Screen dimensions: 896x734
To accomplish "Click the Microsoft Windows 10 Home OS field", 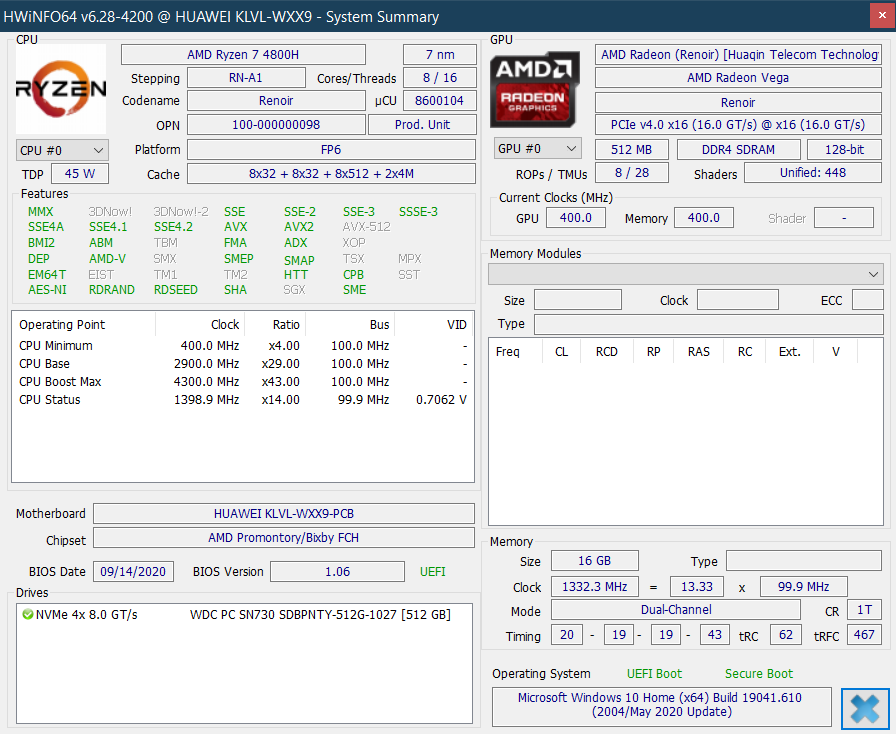I will 662,705.
